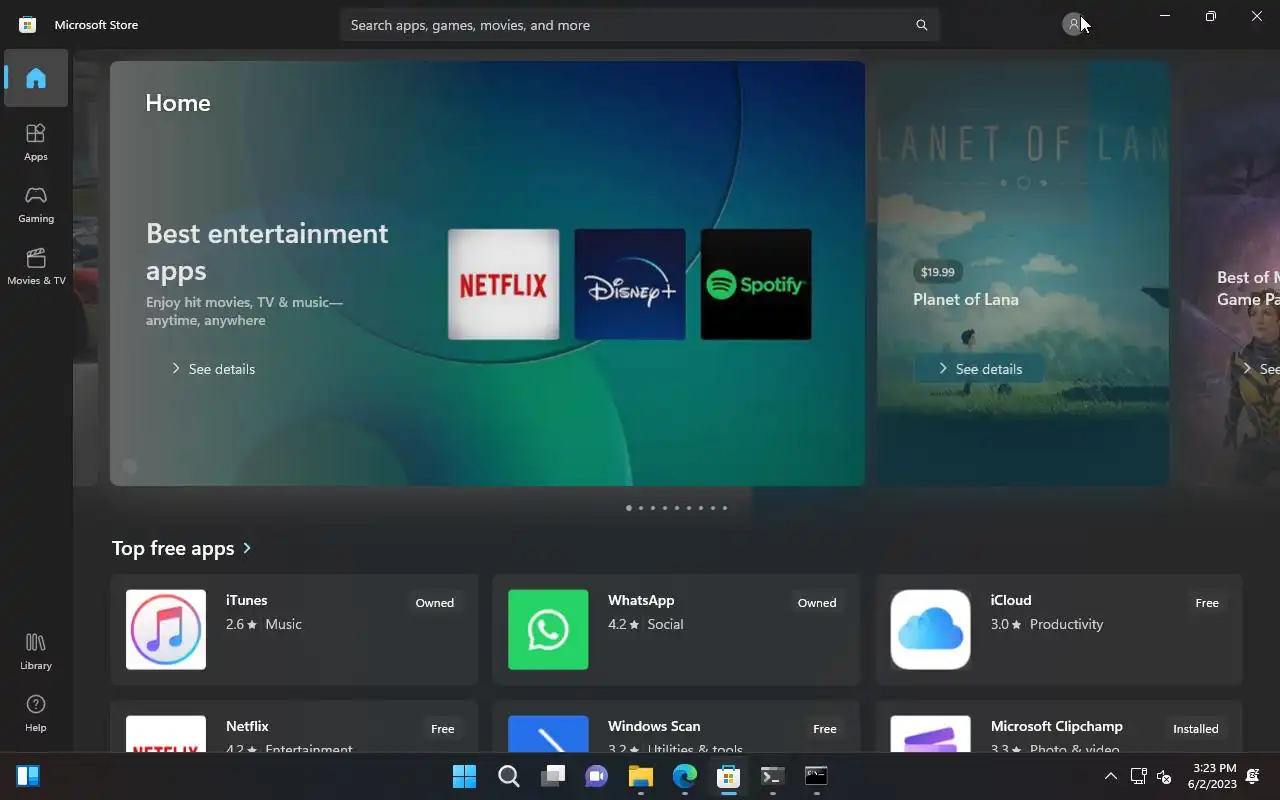Click the Microsoft Store logo in title bar
Viewport: 1280px width, 800px height.
click(28, 25)
